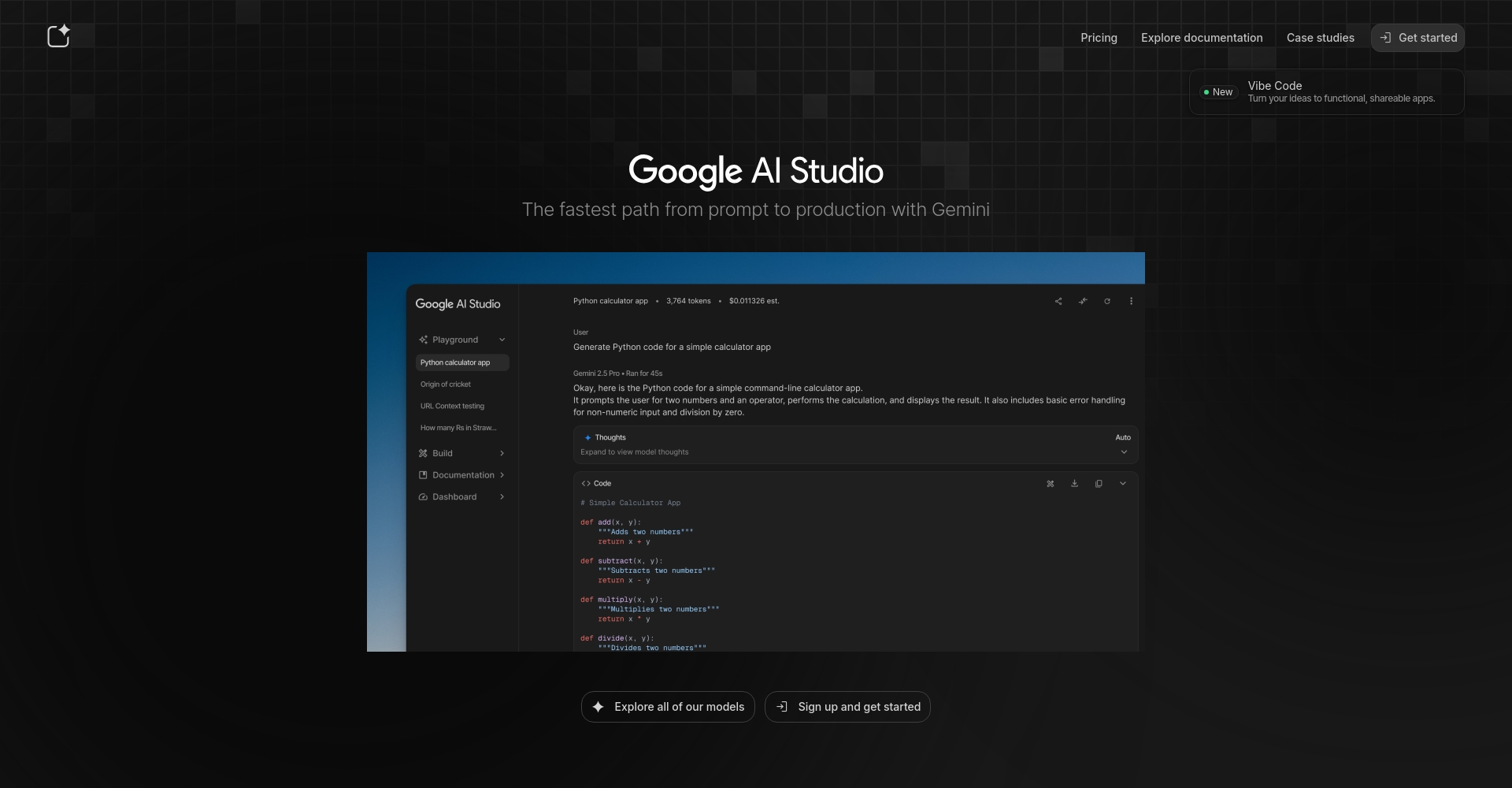Open the Dashboard speedometer icon in sidebar

424,496
